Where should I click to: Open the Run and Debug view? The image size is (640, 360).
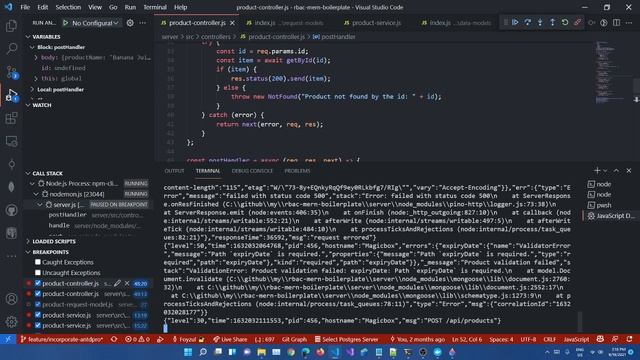coord(11,95)
